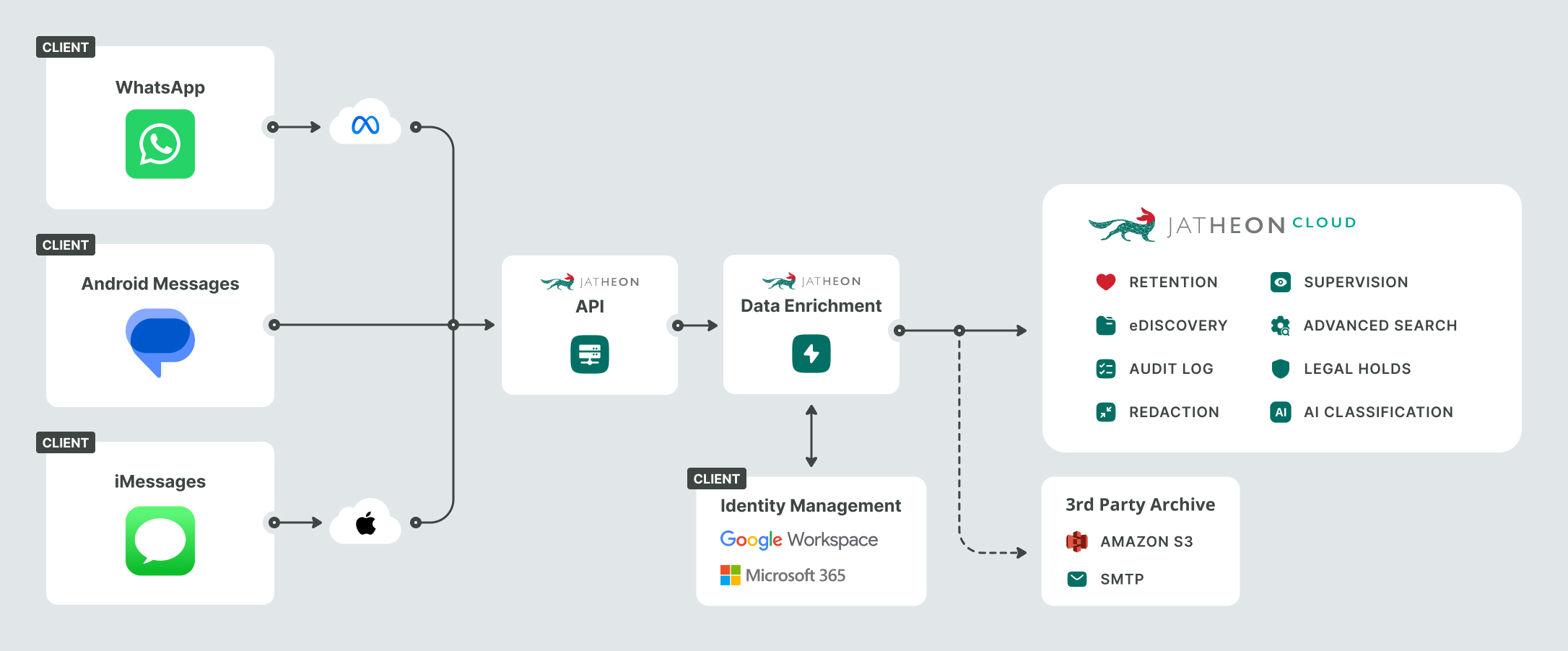Click the iMessages green speech bubble icon
Image resolution: width=1568 pixels, height=651 pixels.
point(160,541)
